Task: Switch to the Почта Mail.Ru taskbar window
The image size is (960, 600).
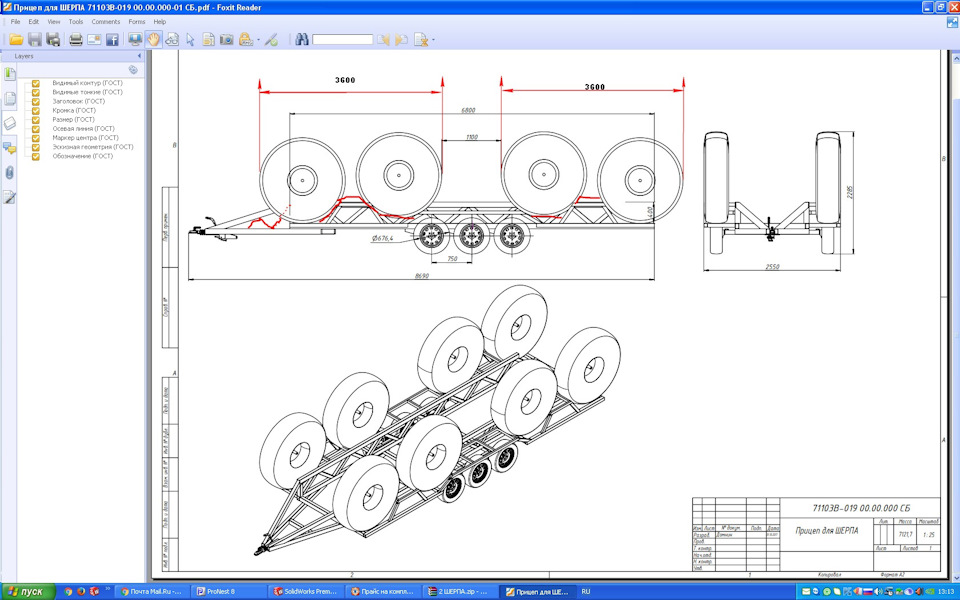Action: coord(152,592)
